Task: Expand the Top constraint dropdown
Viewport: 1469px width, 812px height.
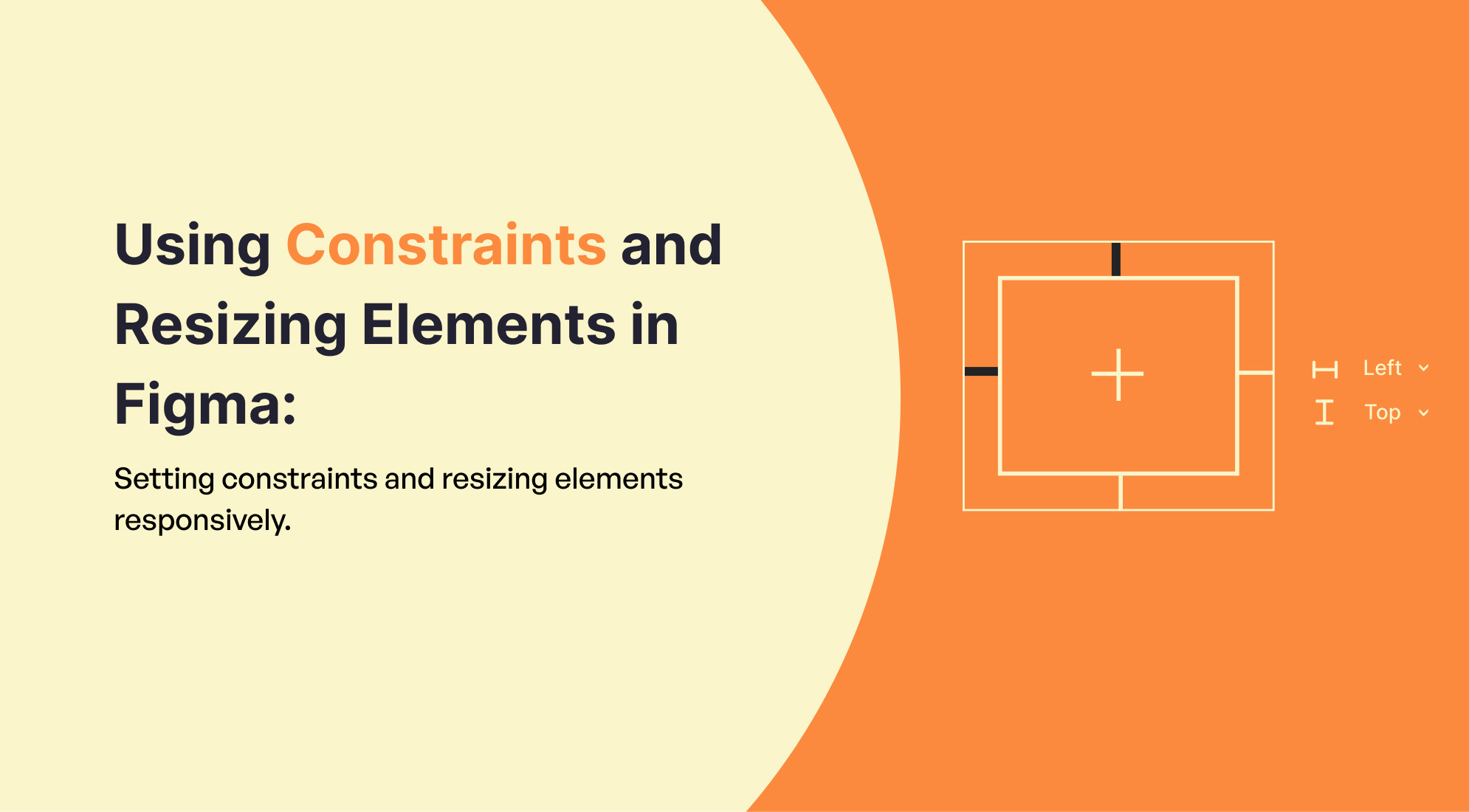Action: click(x=1423, y=413)
